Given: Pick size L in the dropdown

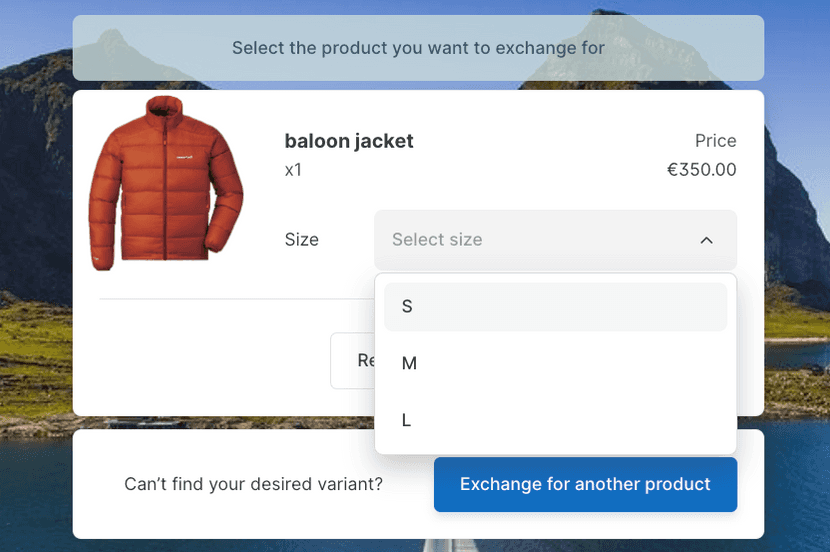Looking at the screenshot, I should tap(555, 421).
